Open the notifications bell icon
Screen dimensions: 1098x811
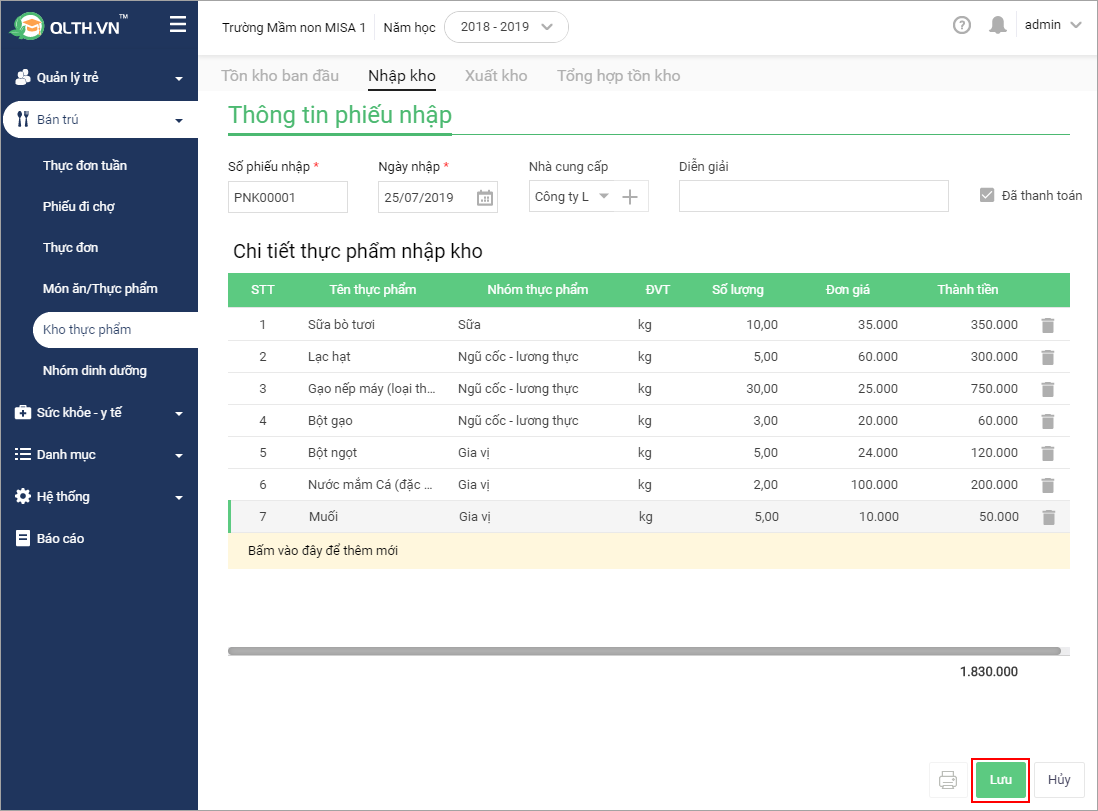(997, 26)
